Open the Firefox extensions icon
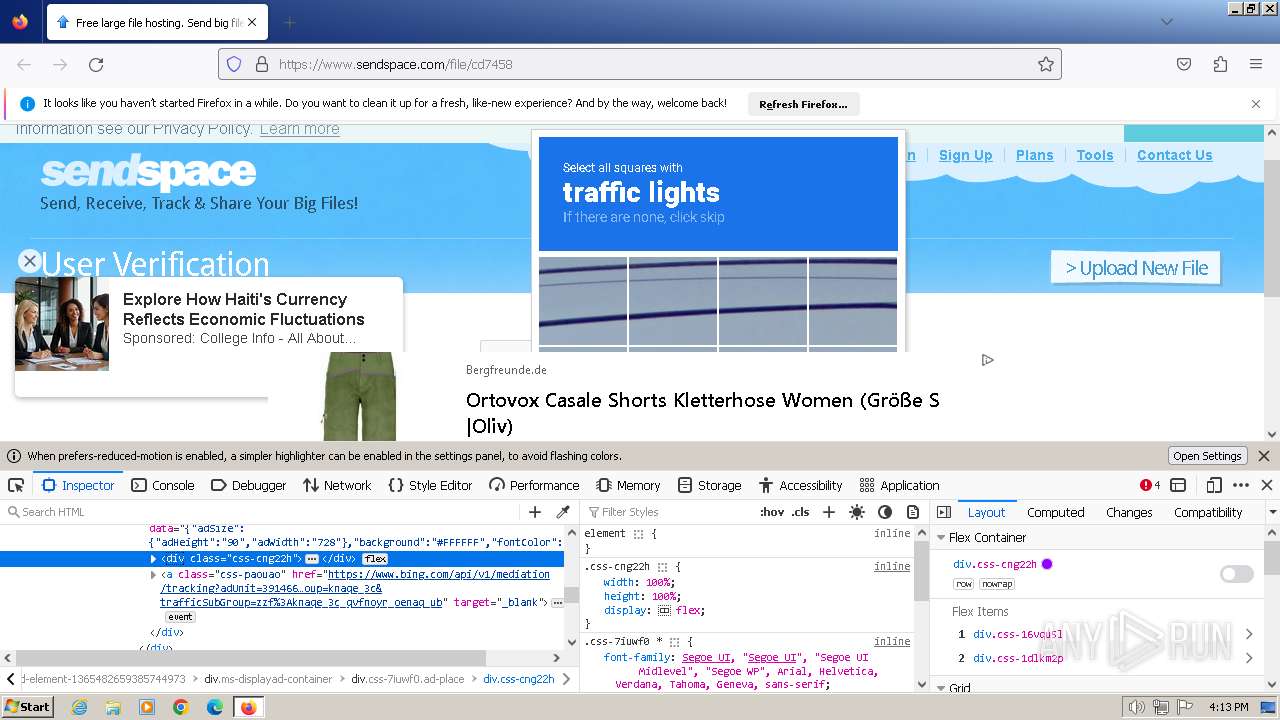 point(1220,64)
